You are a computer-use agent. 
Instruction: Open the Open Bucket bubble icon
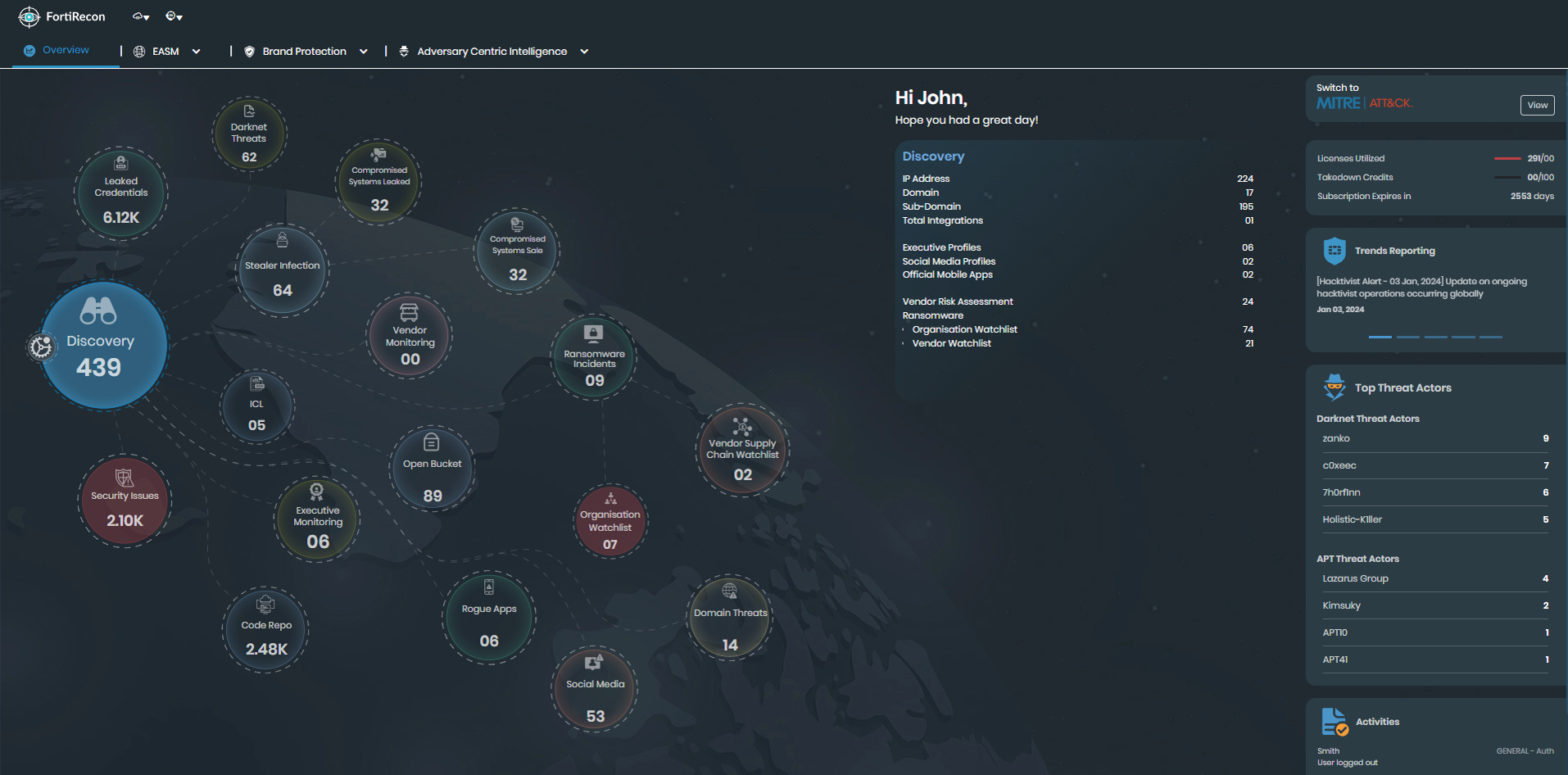(x=432, y=442)
